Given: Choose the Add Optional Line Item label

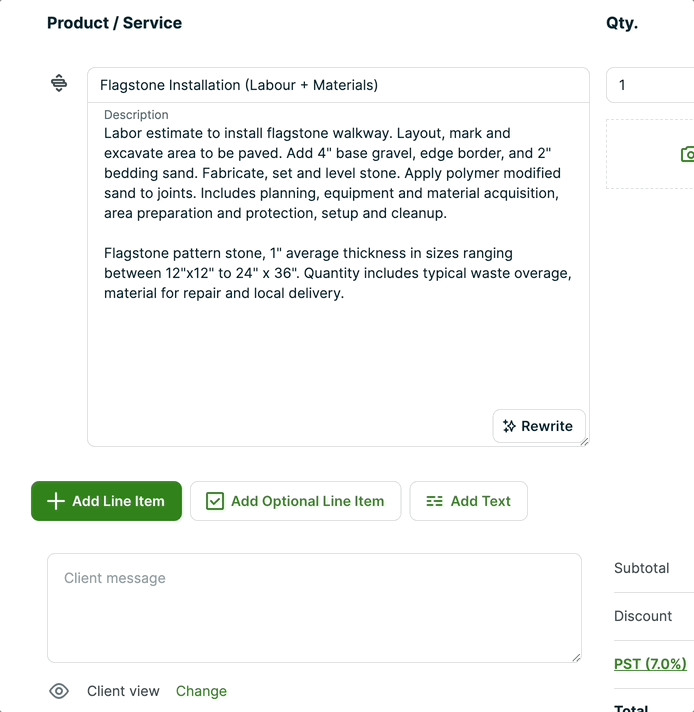Looking at the screenshot, I should [307, 501].
